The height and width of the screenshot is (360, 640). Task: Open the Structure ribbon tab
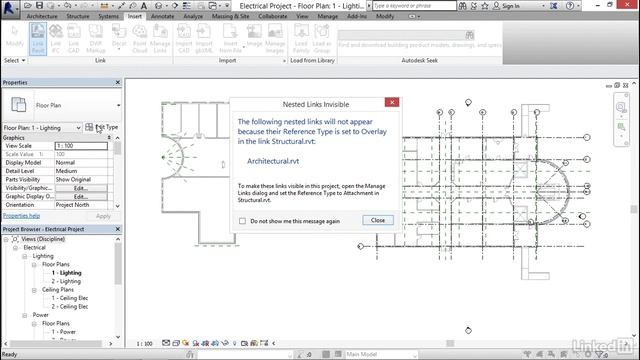point(78,16)
